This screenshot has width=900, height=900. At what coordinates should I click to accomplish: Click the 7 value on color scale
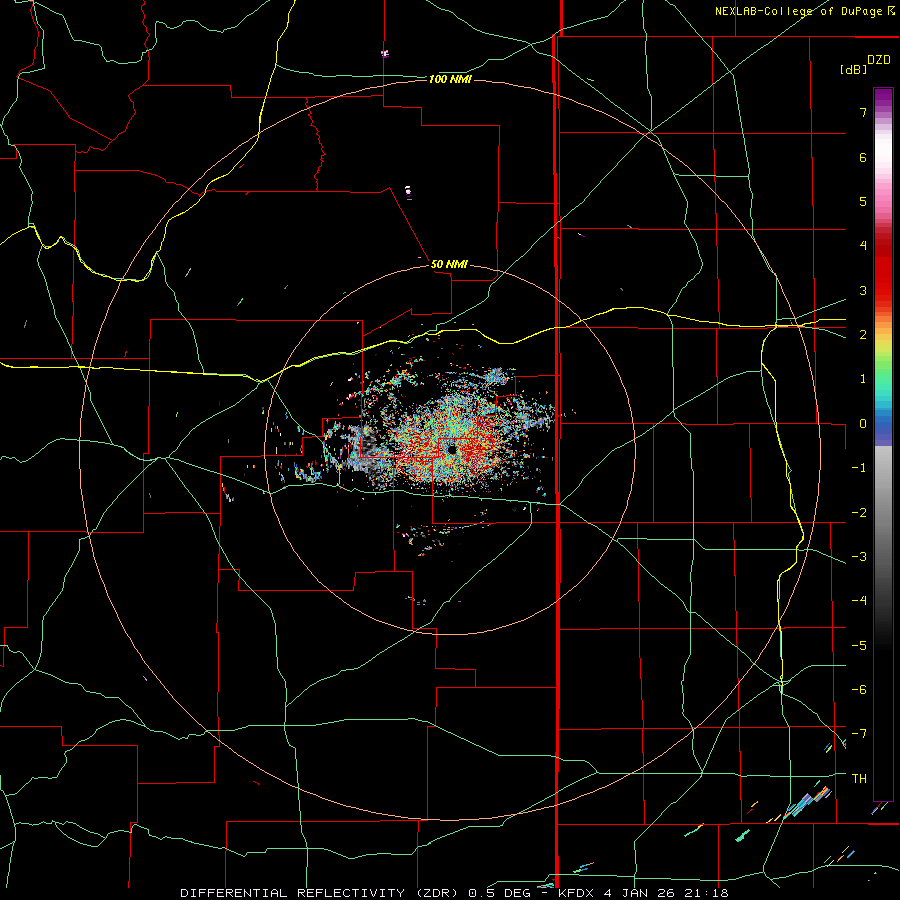tap(863, 112)
